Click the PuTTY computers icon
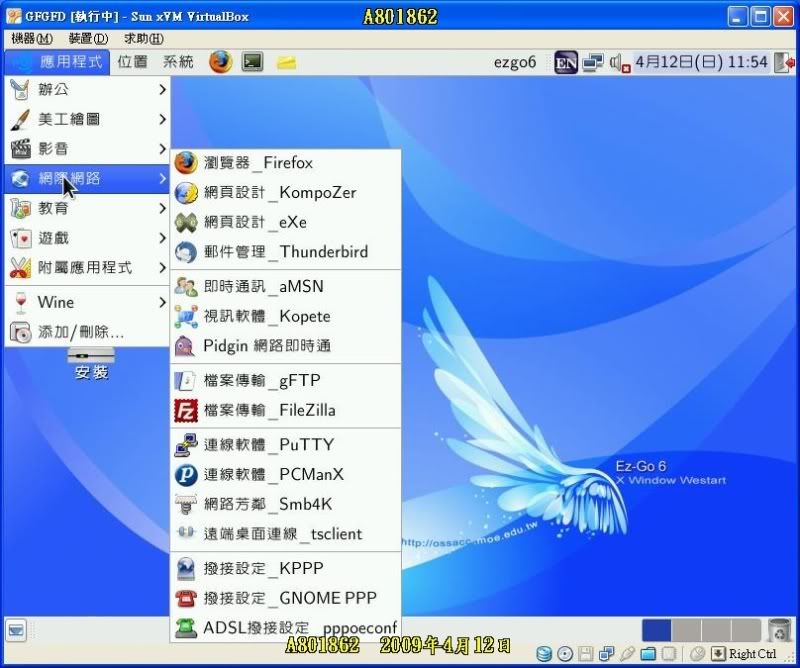The height and width of the screenshot is (668, 800). [x=186, y=445]
